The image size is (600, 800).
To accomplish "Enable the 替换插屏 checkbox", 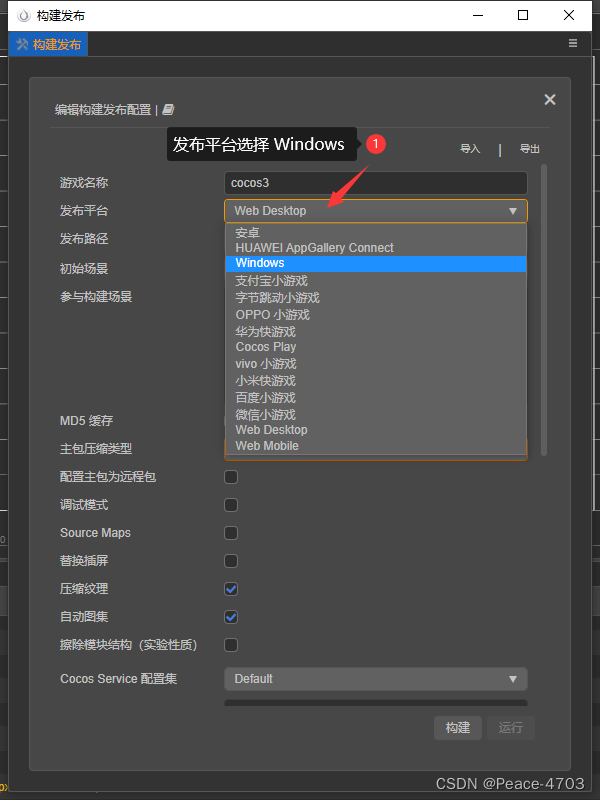I will 231,561.
